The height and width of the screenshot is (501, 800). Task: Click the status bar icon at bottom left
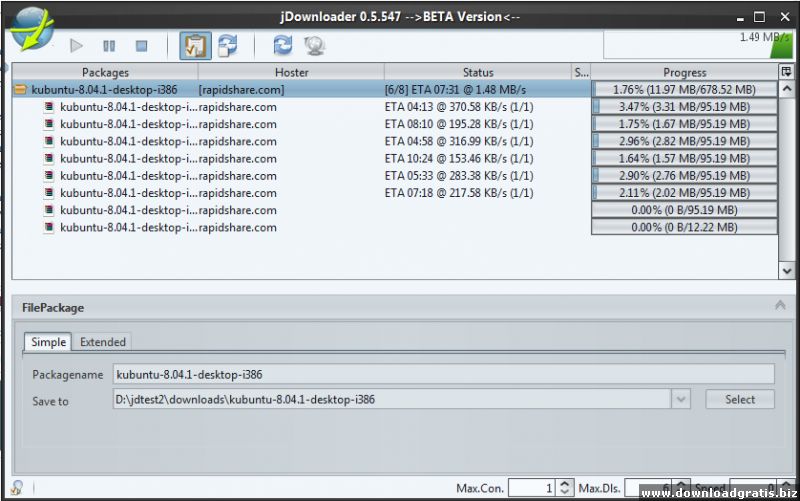coord(17,488)
